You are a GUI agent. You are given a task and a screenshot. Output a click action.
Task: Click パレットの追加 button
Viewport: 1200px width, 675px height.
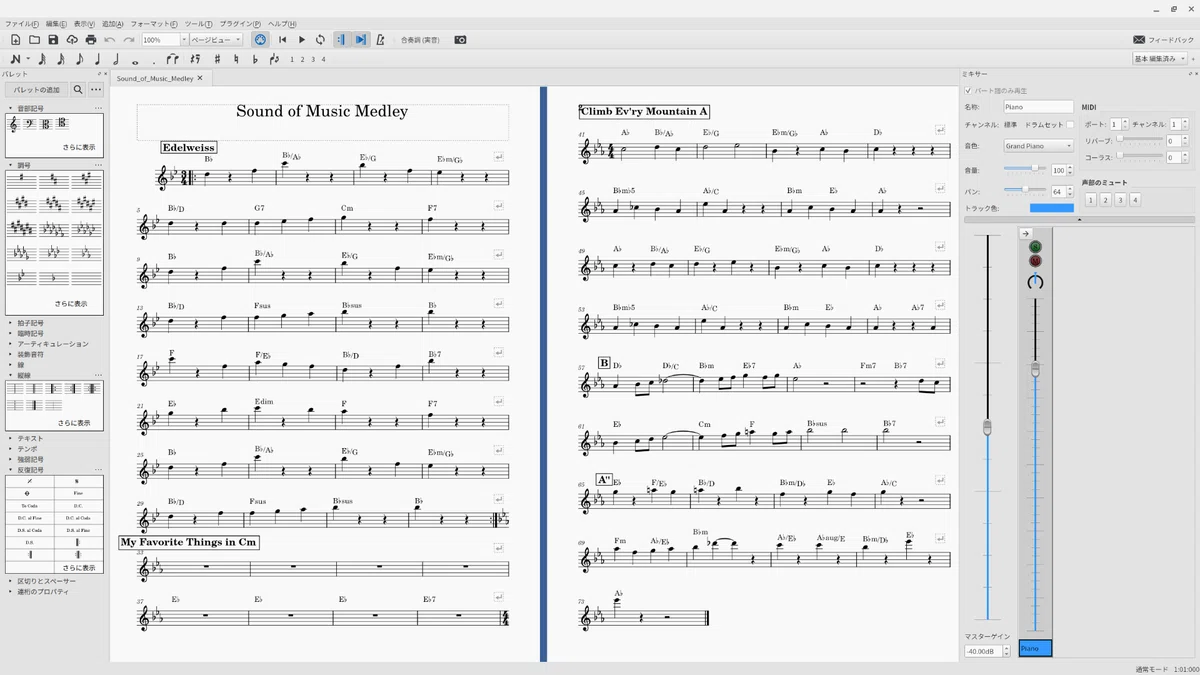click(36, 90)
